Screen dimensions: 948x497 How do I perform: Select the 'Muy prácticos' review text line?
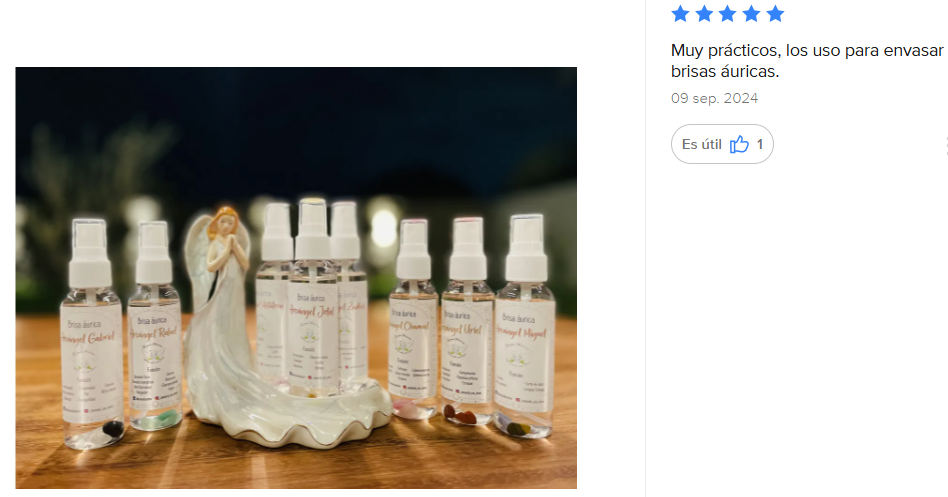click(x=807, y=50)
